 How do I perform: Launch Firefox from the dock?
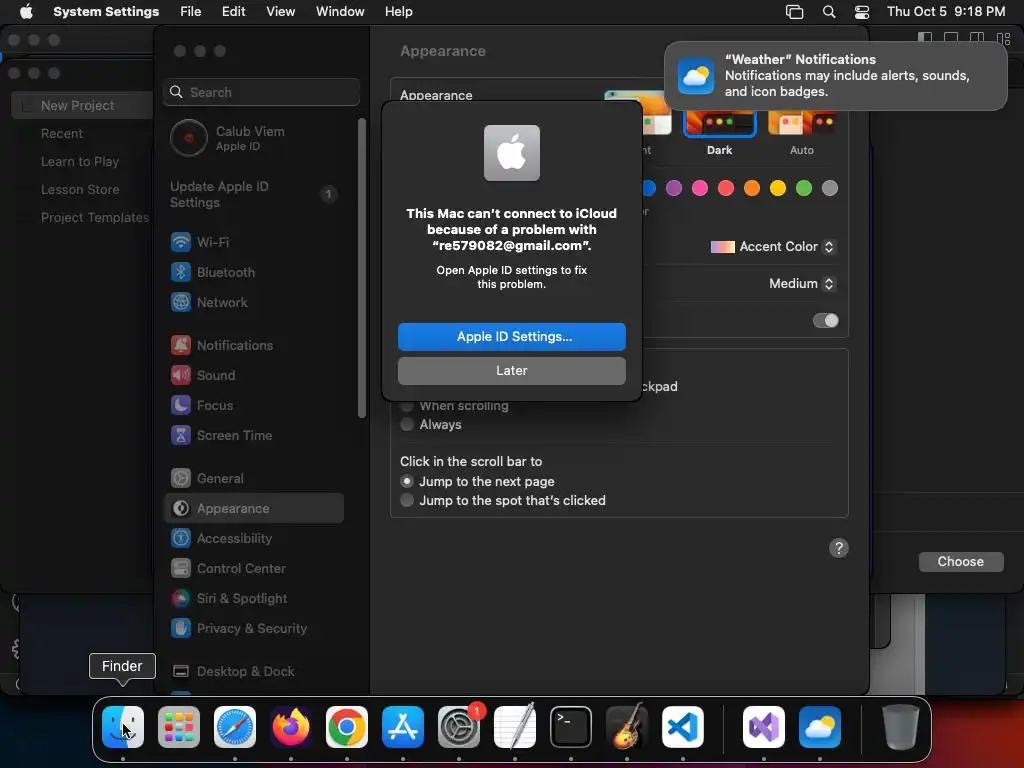291,726
